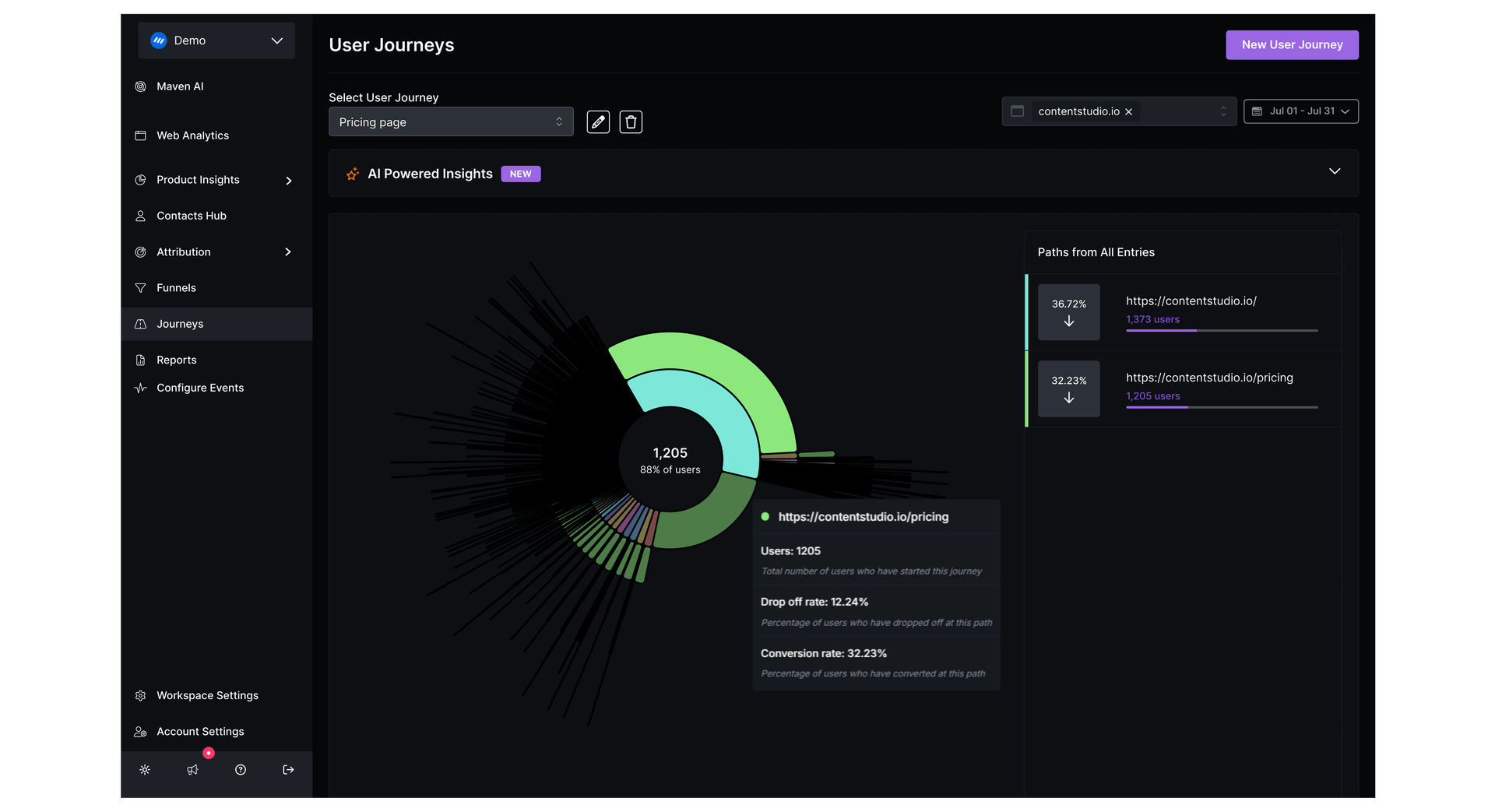Open help using the question mark icon

tap(240, 770)
